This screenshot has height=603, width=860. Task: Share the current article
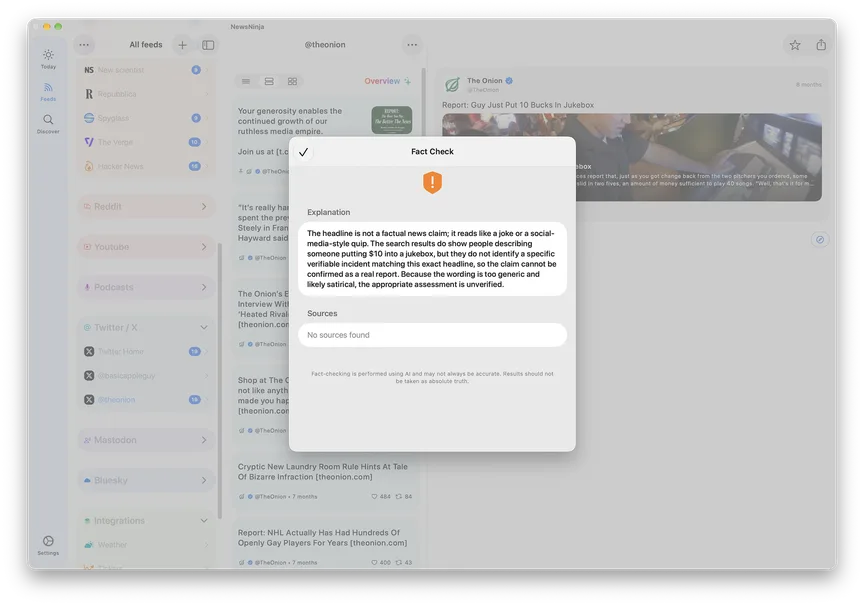point(821,45)
